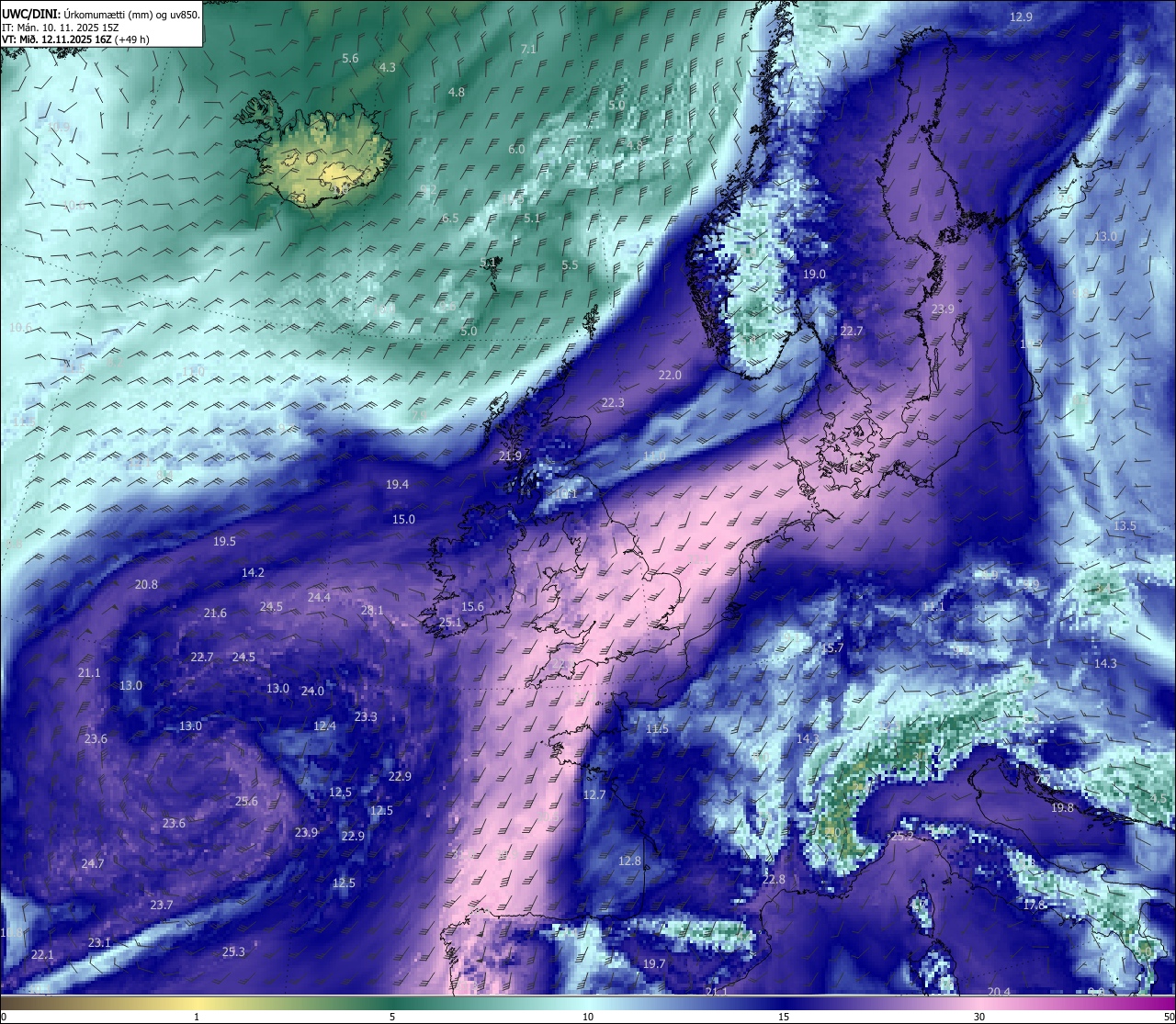Screen dimensions: 1176x1024
Task: Click the map value "12.8"
Action: [629, 861]
